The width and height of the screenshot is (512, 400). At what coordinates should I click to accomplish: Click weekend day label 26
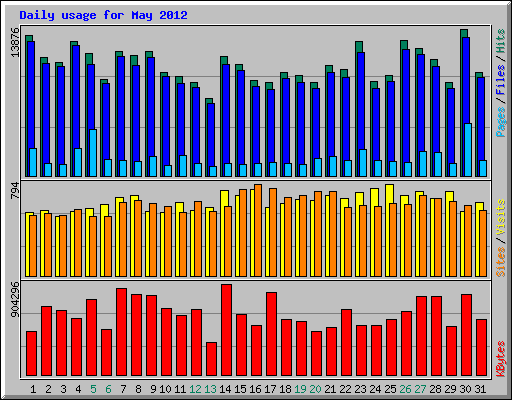(x=405, y=389)
